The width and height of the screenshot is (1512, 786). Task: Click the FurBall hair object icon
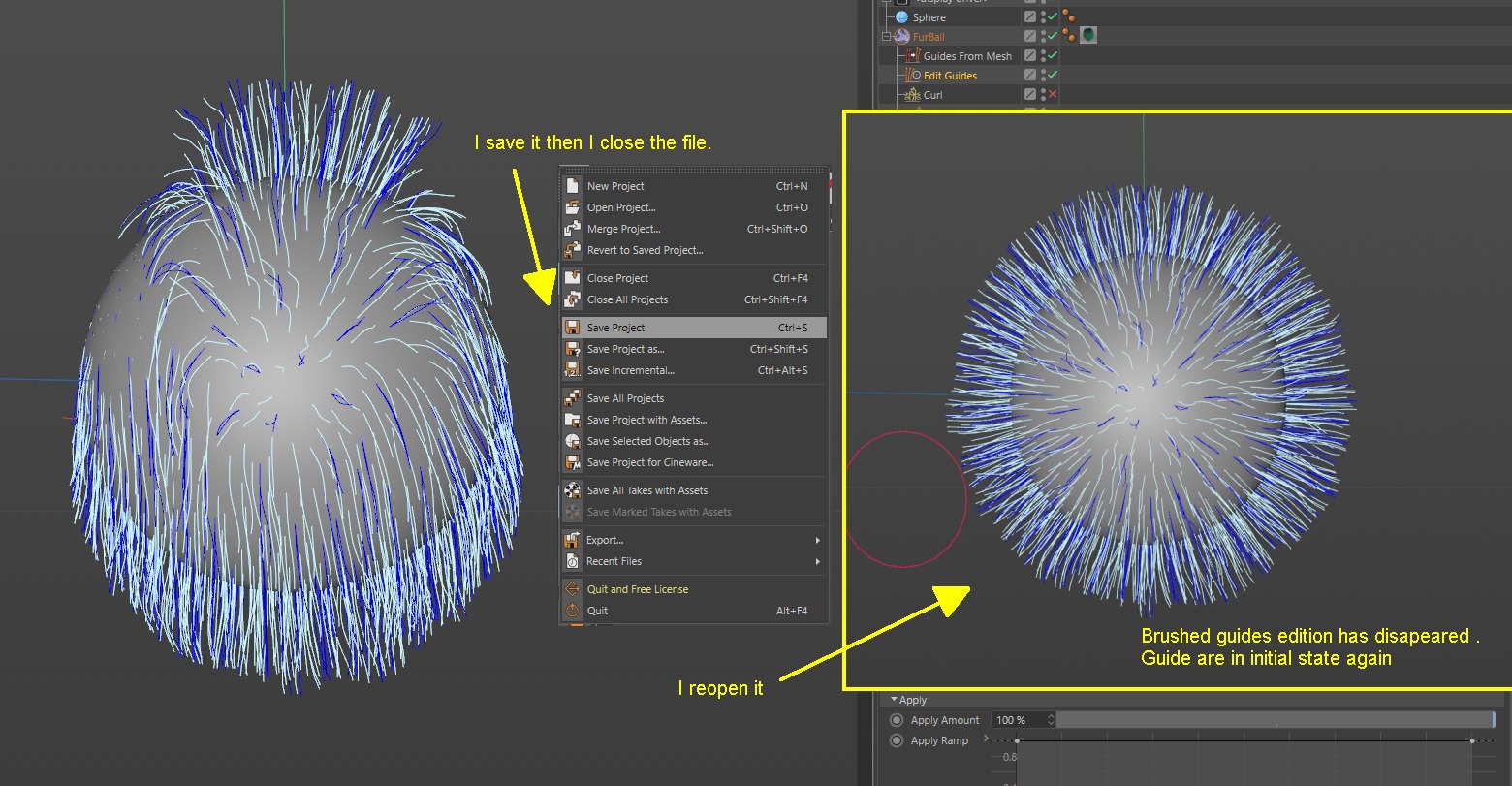901,37
